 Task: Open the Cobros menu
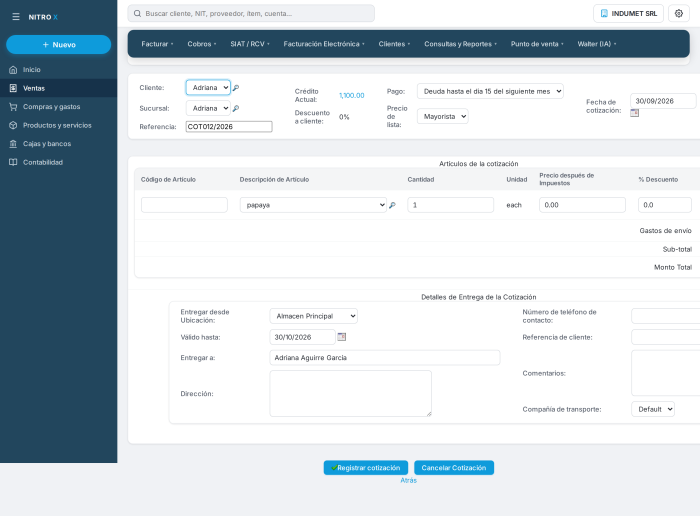pos(202,44)
